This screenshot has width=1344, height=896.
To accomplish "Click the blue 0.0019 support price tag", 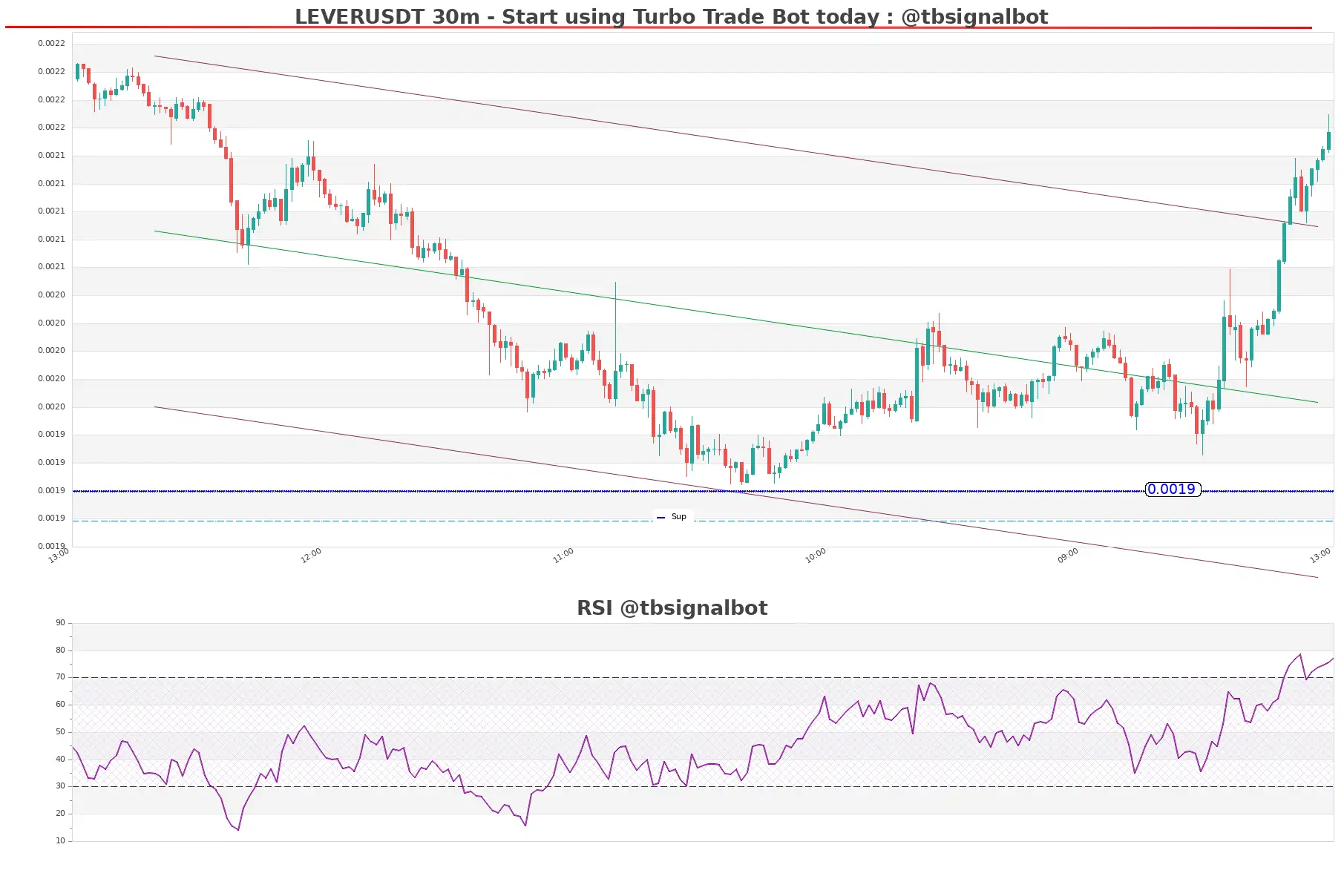I will coord(1173,490).
